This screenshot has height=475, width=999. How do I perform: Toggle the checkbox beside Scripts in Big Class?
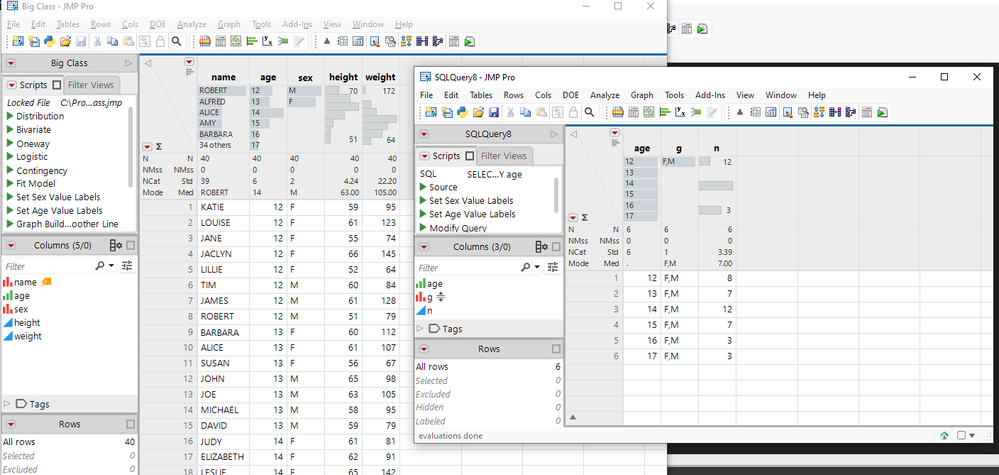tap(57, 85)
